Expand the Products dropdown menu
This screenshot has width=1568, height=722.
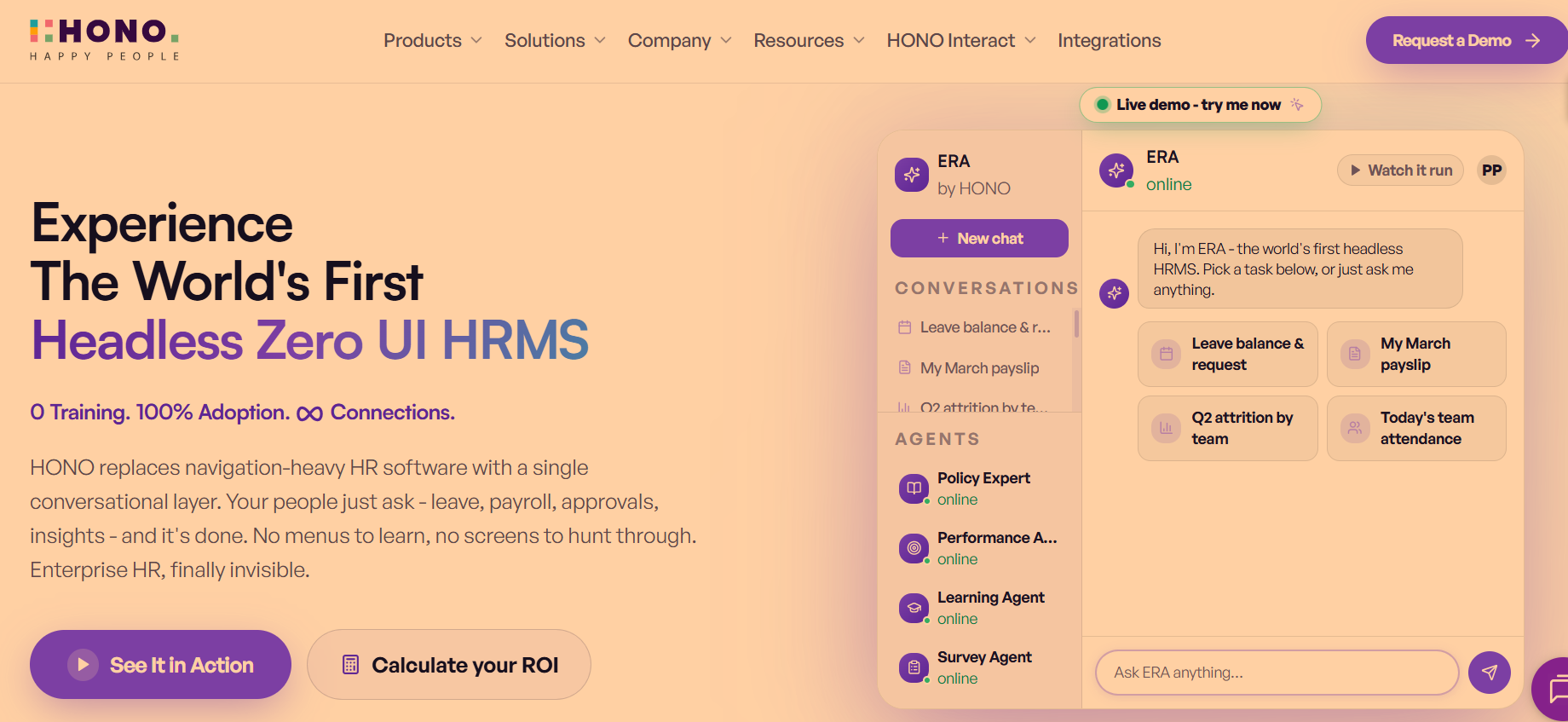pos(433,41)
